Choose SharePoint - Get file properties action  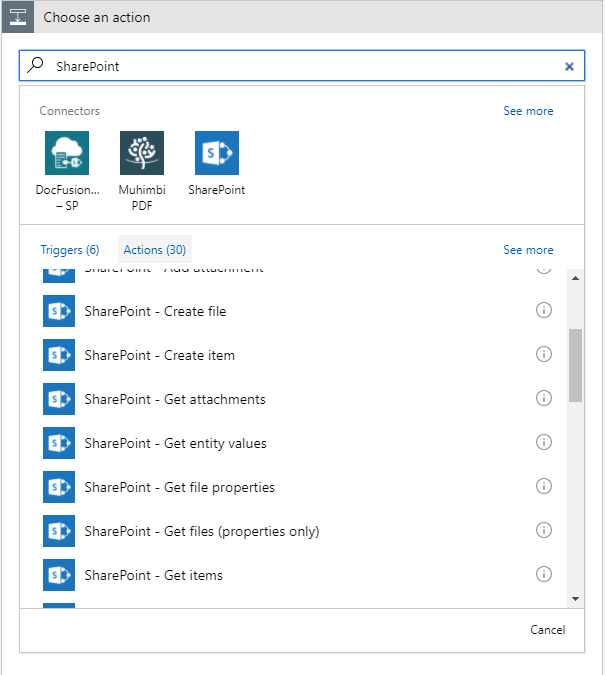coord(180,487)
